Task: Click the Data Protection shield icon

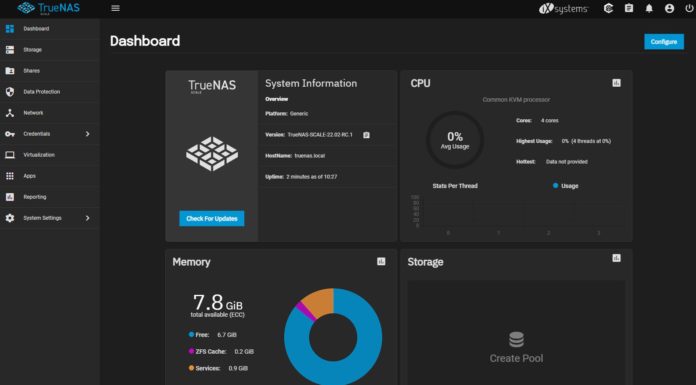Action: (10, 91)
